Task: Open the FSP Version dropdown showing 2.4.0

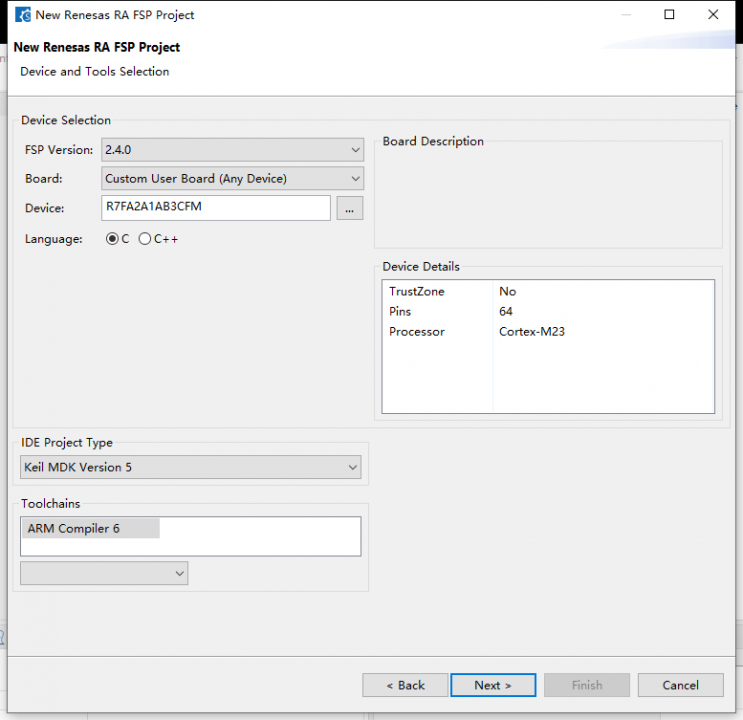Action: tap(232, 150)
